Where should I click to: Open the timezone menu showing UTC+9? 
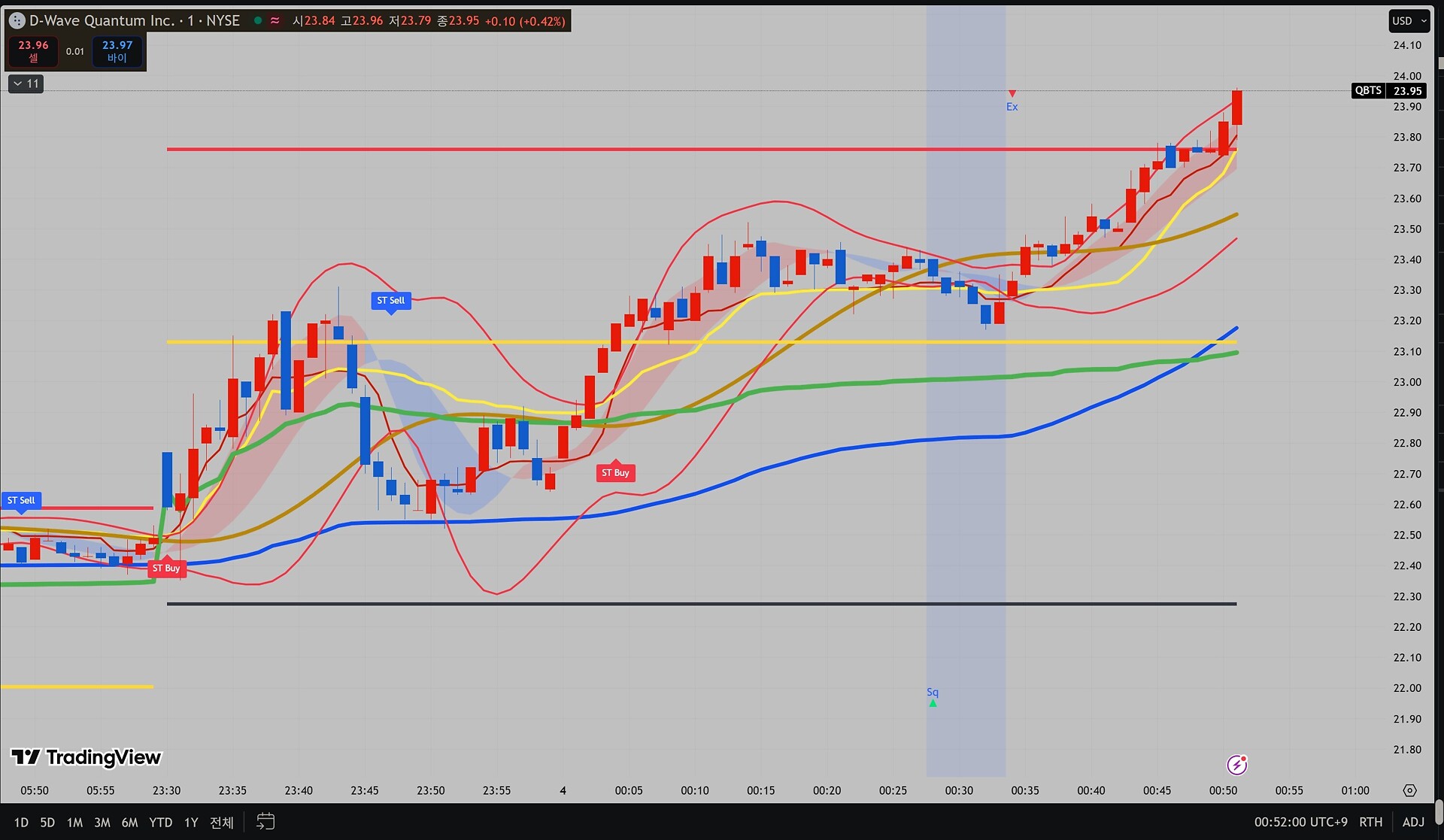coord(1300,822)
